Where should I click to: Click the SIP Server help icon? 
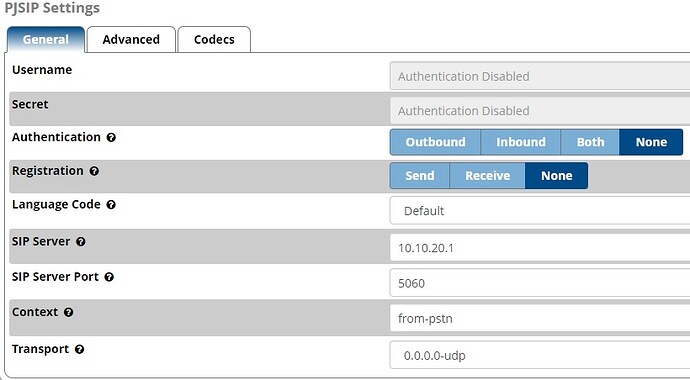click(x=81, y=242)
